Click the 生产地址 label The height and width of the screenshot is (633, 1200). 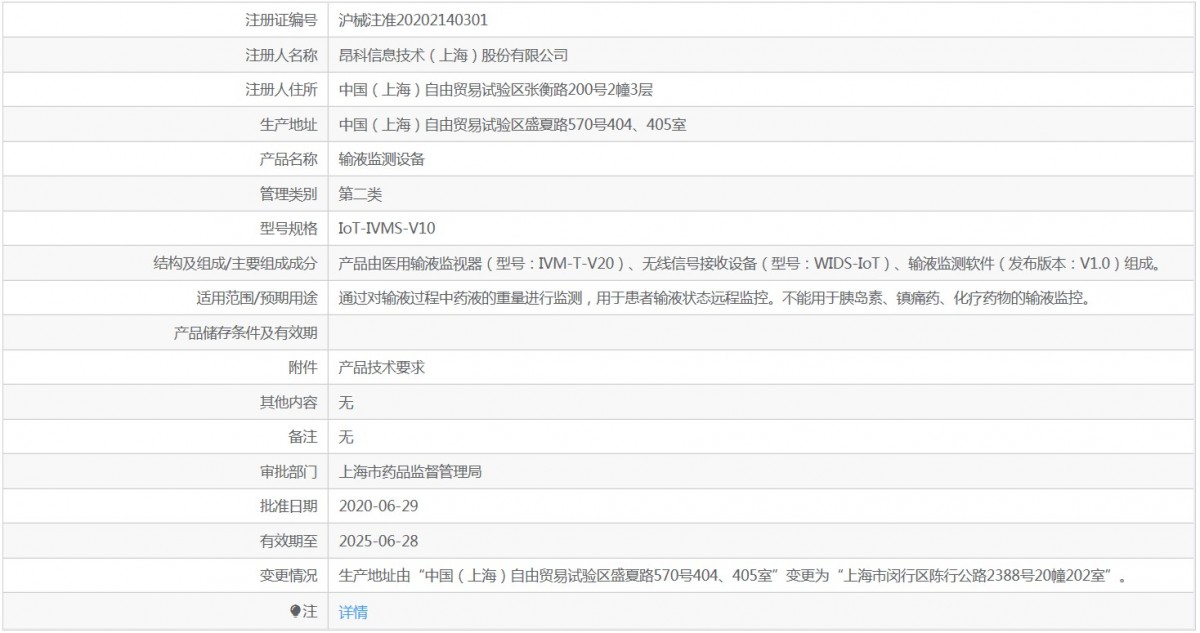pyautogui.click(x=288, y=124)
